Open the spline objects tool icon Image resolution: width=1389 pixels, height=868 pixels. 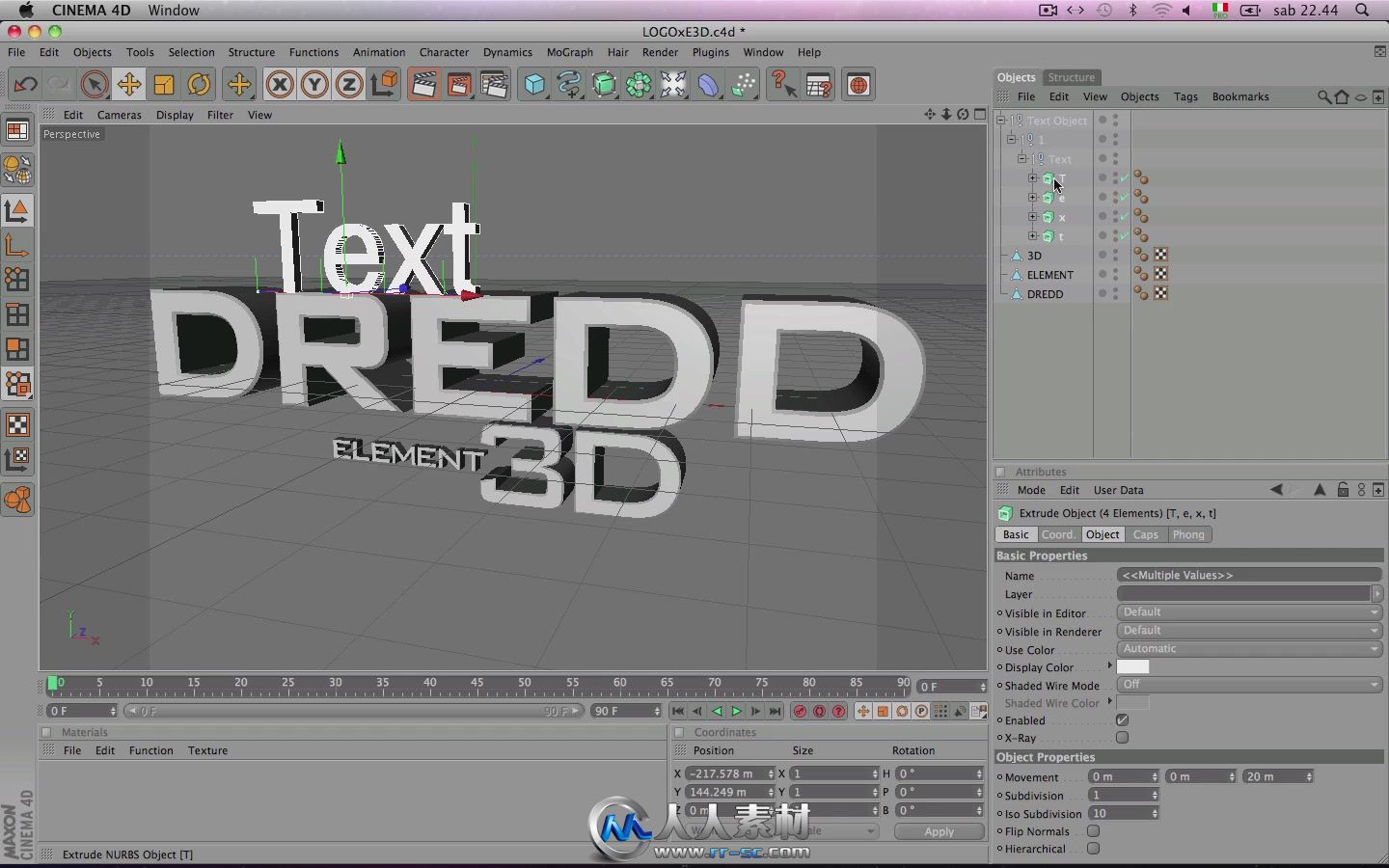pos(569,85)
